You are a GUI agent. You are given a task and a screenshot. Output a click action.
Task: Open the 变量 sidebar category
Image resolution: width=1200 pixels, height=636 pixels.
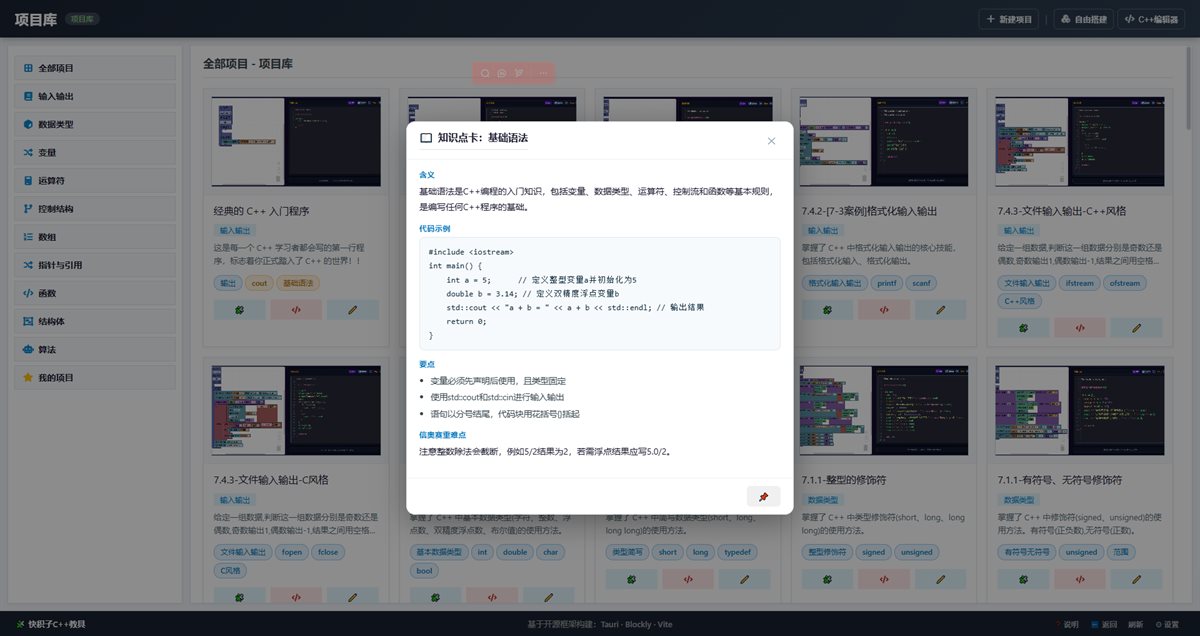(95, 152)
